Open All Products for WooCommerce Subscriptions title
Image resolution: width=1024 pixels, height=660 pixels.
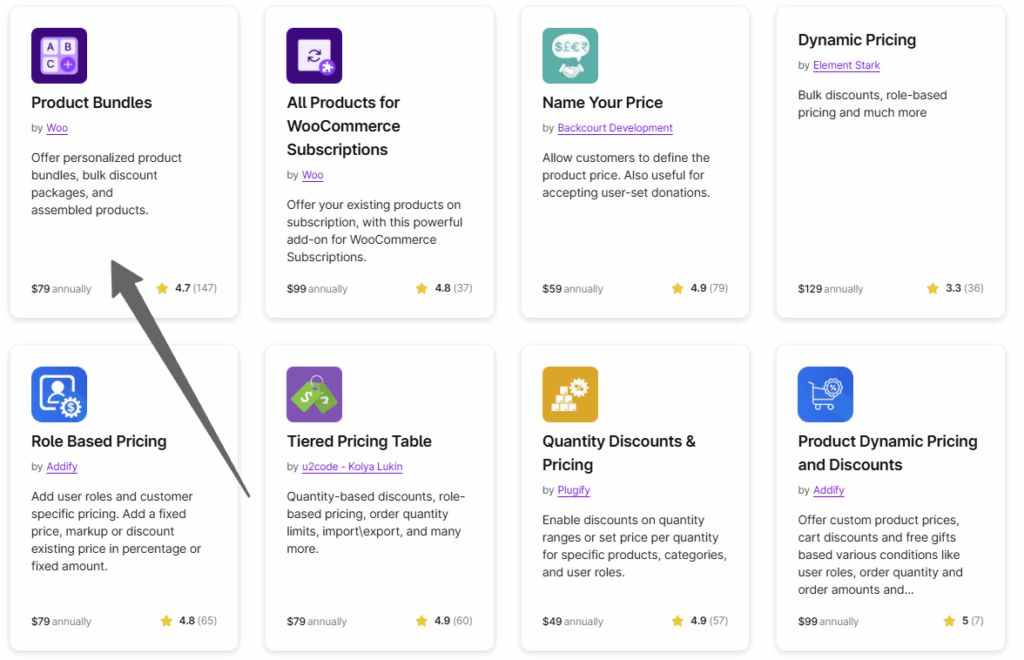[344, 126]
